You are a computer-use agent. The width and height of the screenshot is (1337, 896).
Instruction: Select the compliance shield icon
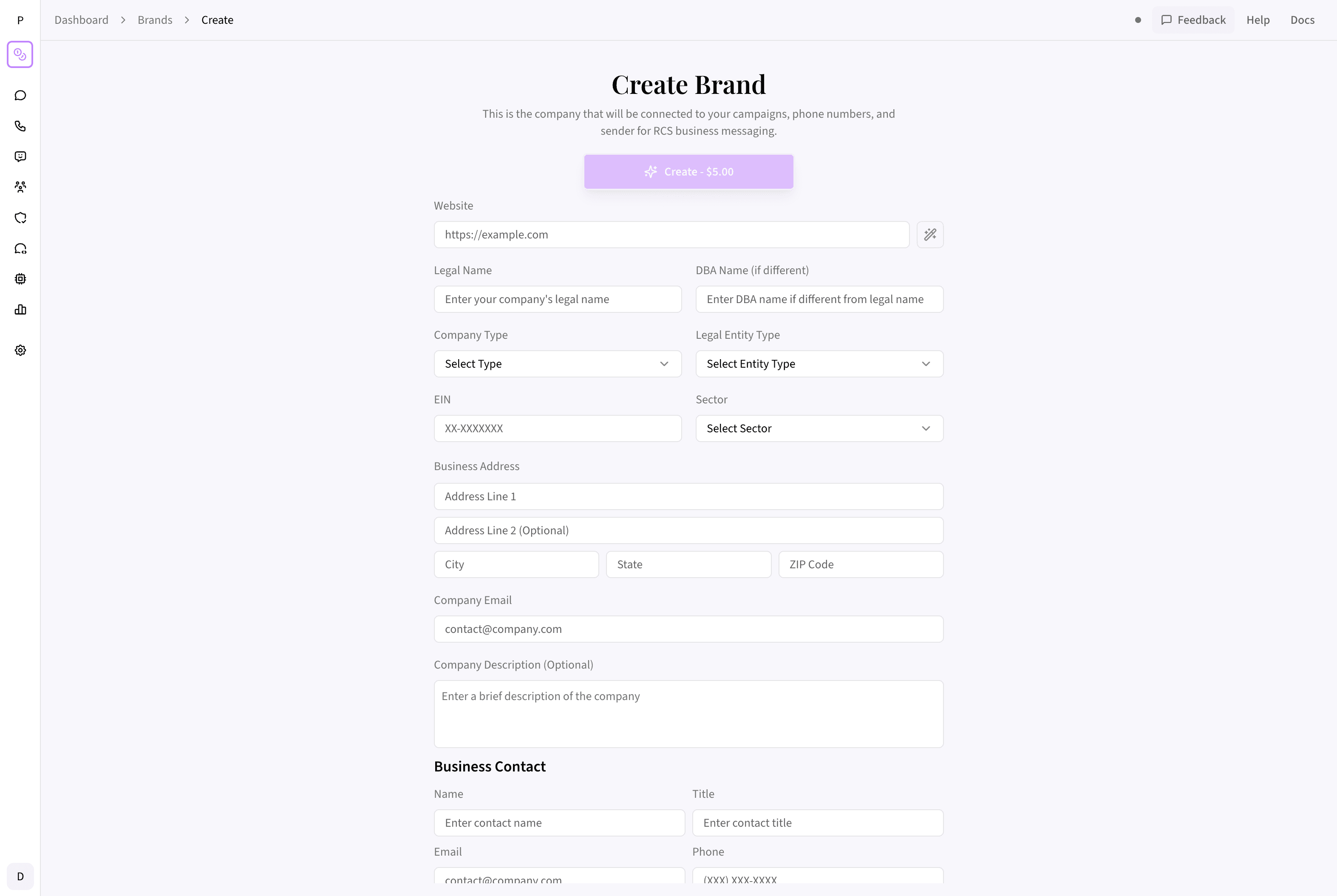pyautogui.click(x=20, y=218)
